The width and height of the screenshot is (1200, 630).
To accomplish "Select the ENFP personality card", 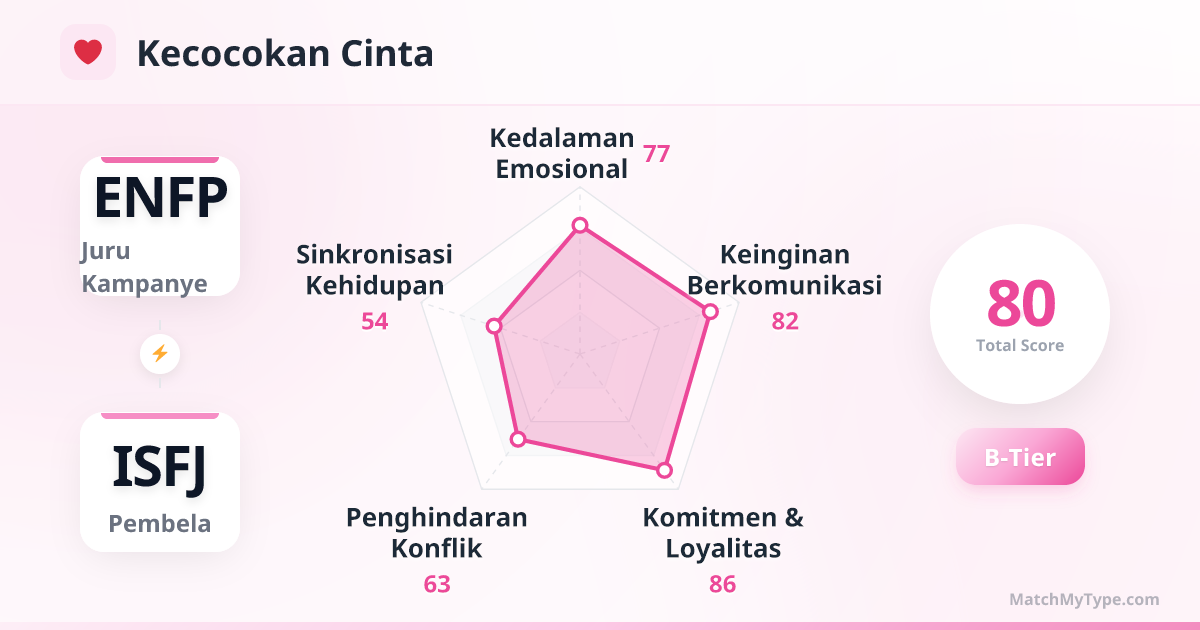I will coord(160,226).
